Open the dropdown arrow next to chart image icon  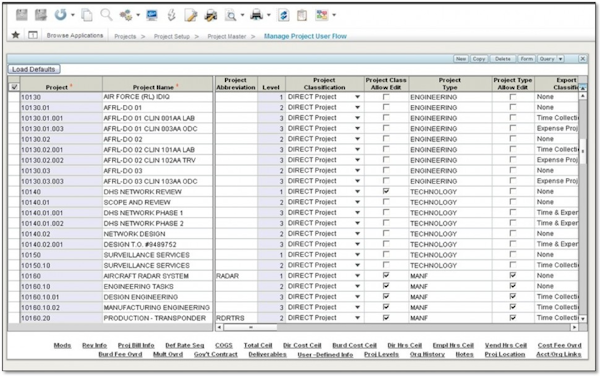point(334,15)
